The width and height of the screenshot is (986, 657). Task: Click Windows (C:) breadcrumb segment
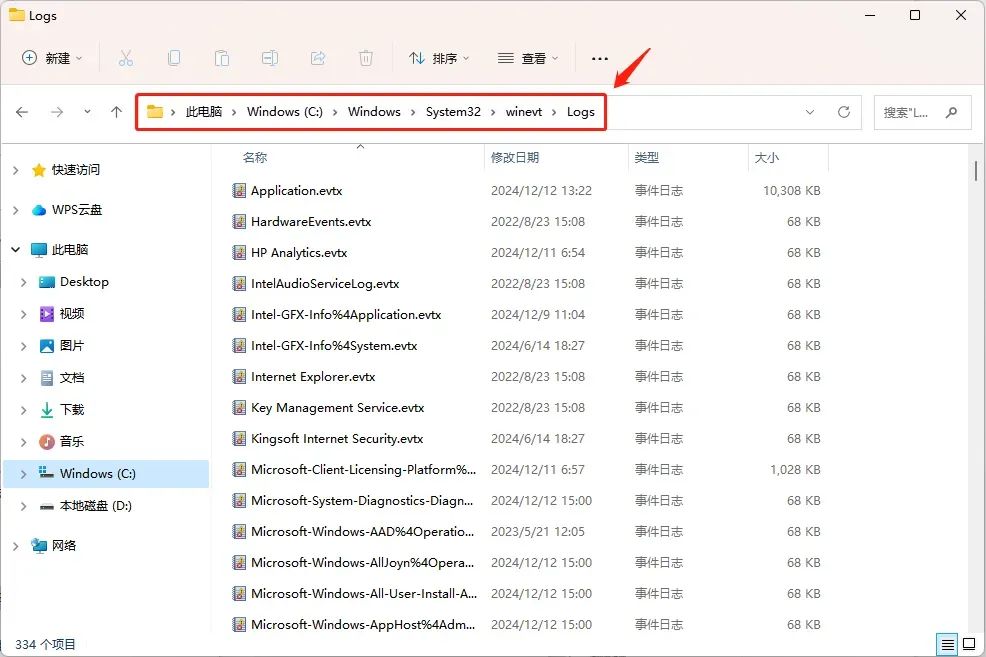pos(285,112)
